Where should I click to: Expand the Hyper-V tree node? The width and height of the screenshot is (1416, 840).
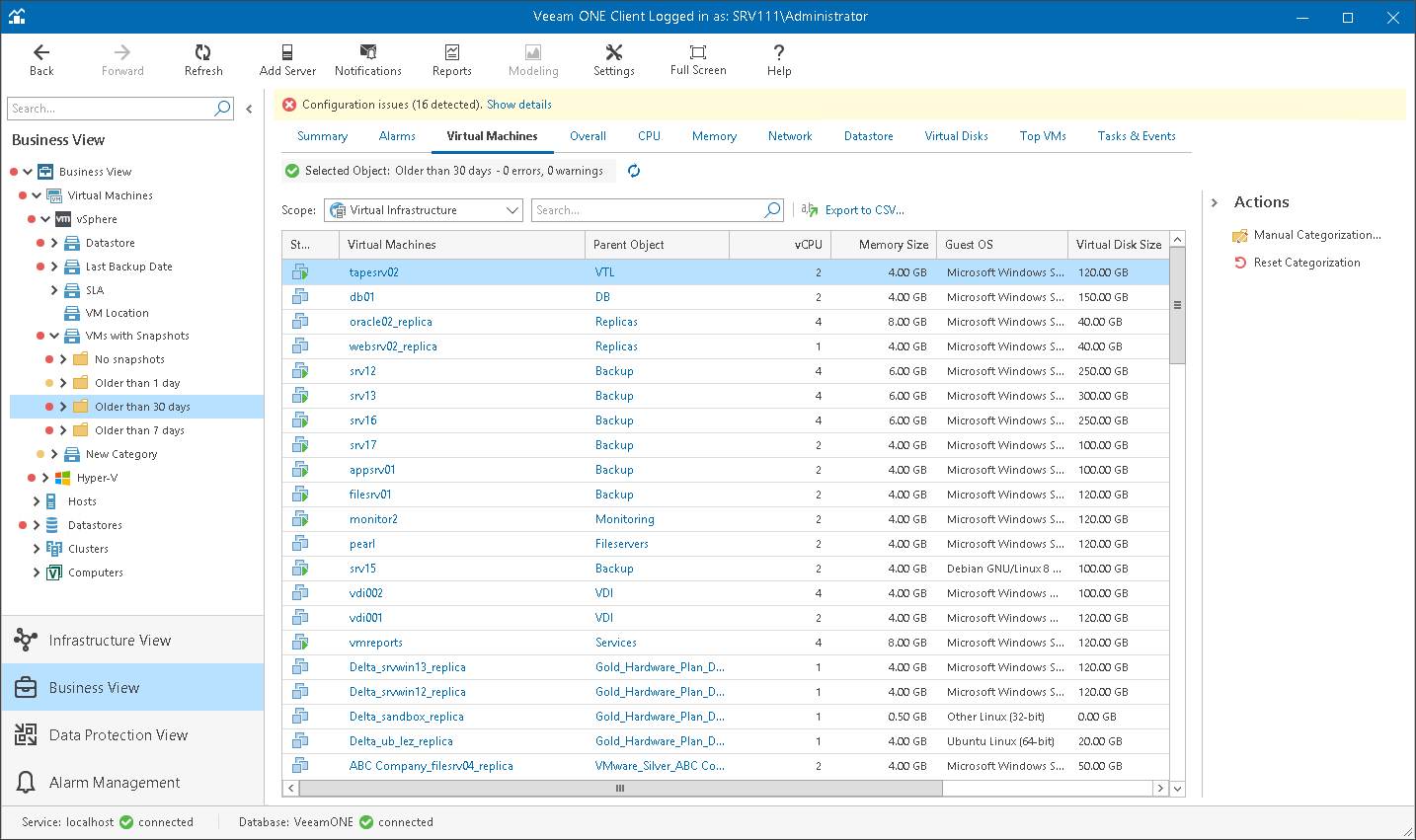pyautogui.click(x=45, y=478)
